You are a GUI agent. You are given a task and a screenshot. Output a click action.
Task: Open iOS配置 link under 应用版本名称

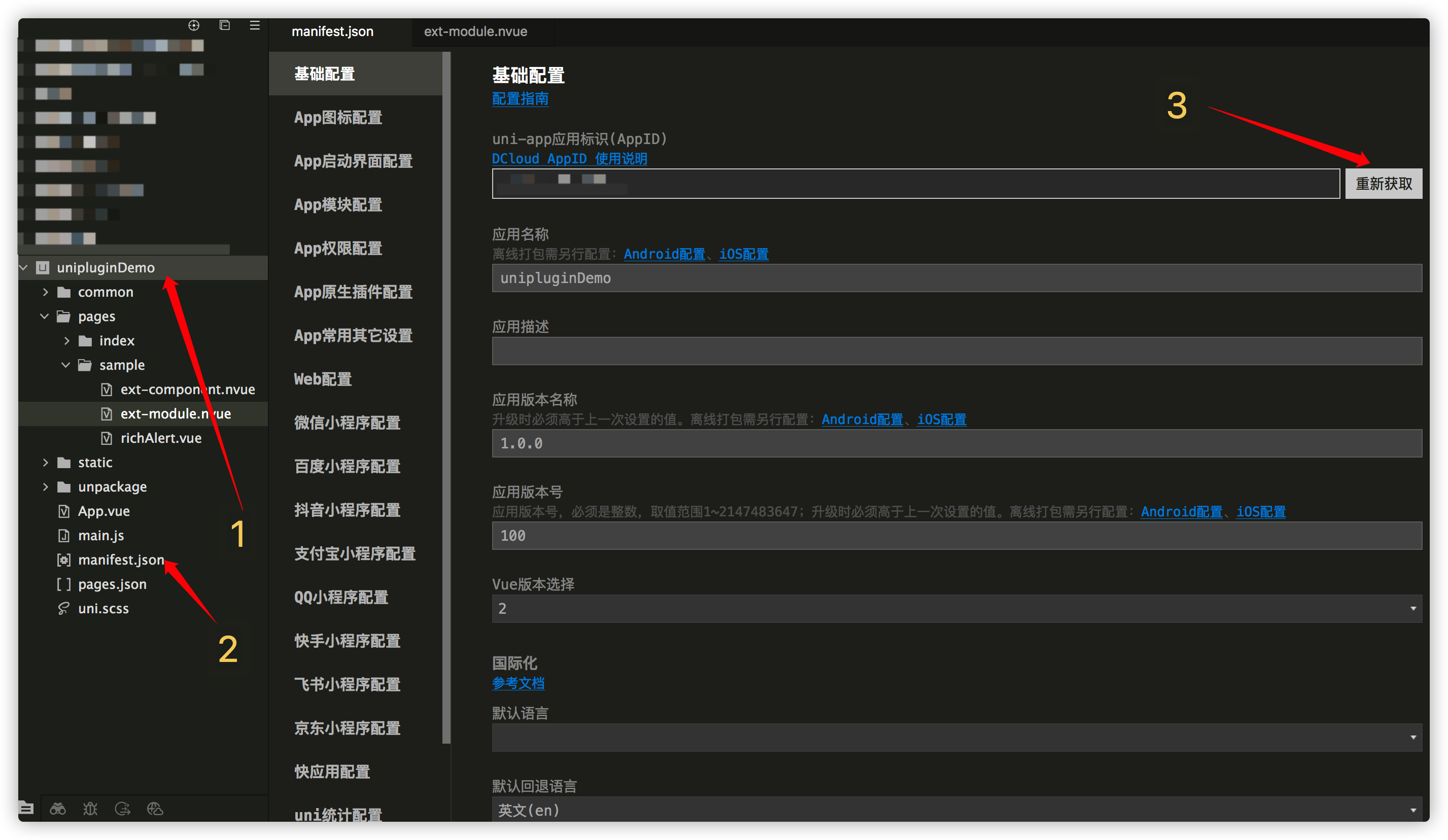941,419
